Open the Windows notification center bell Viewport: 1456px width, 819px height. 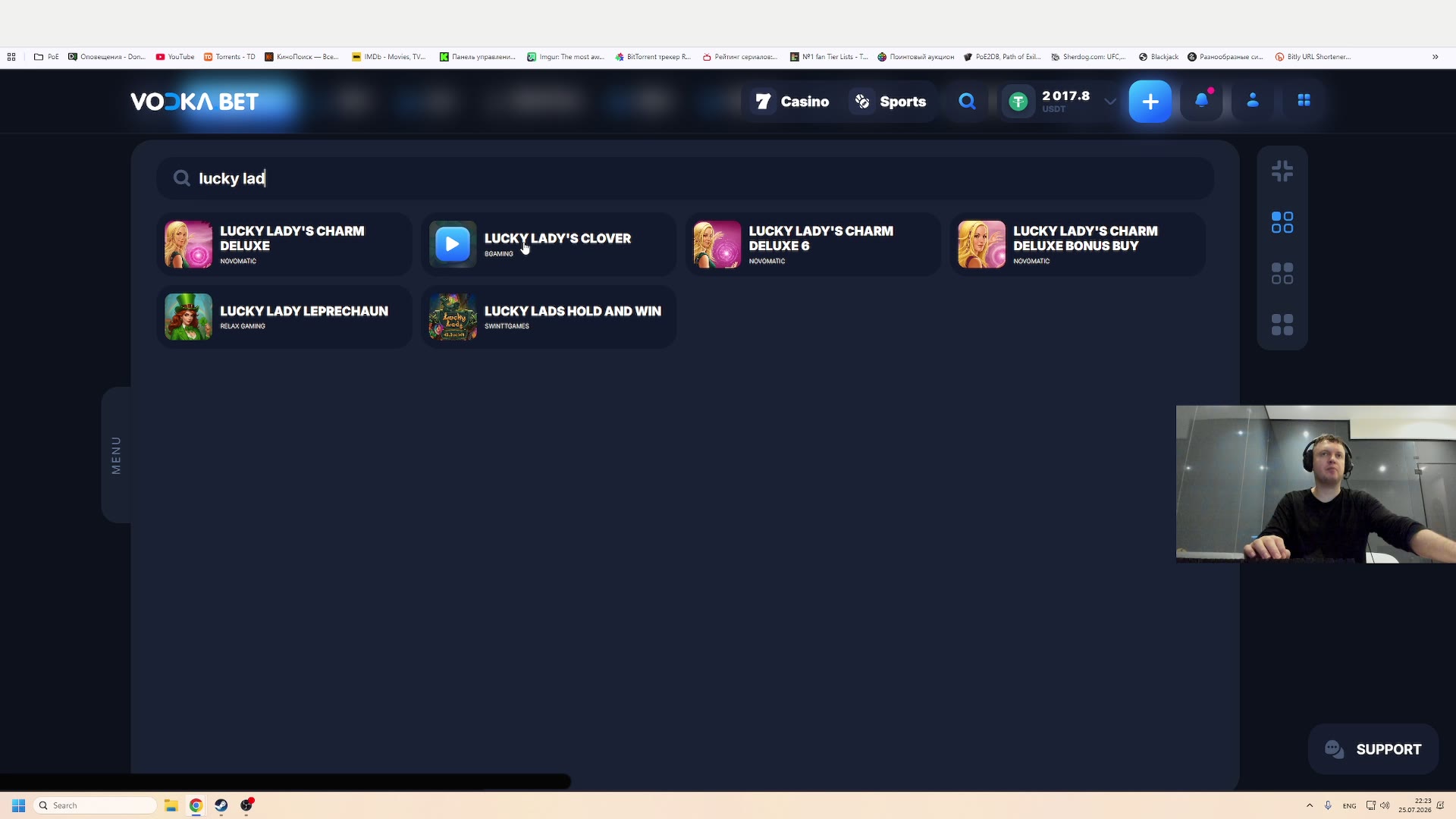pos(1441,805)
